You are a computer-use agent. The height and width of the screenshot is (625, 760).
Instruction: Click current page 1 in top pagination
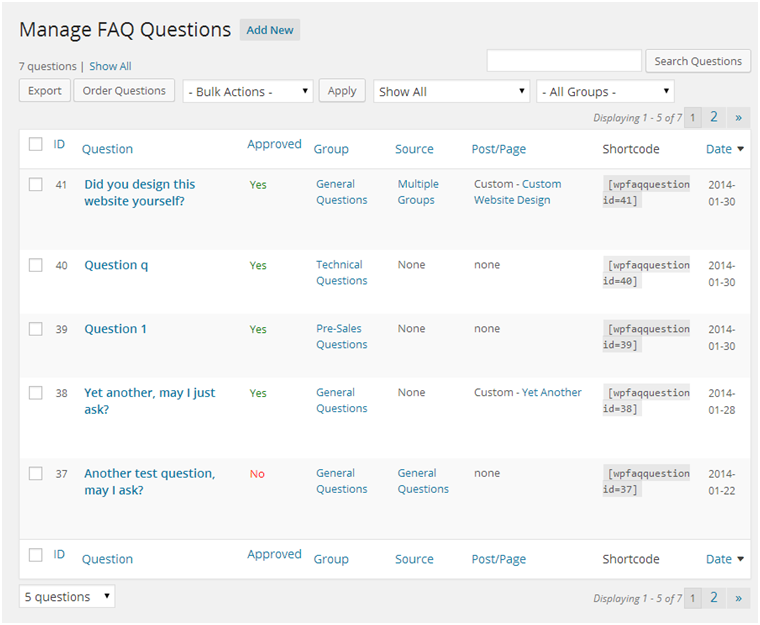693,117
